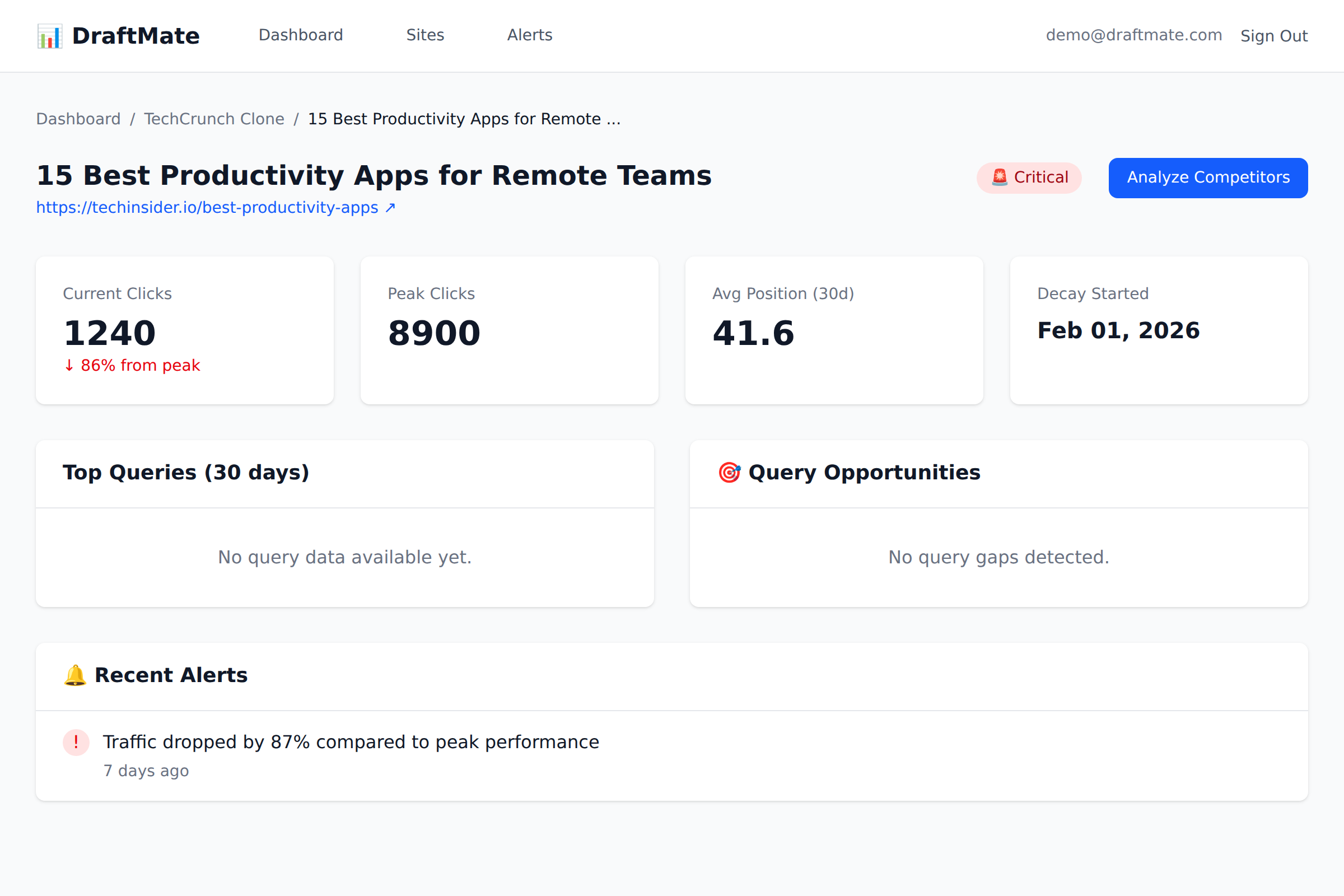Navigate to the Sites page

(425, 35)
